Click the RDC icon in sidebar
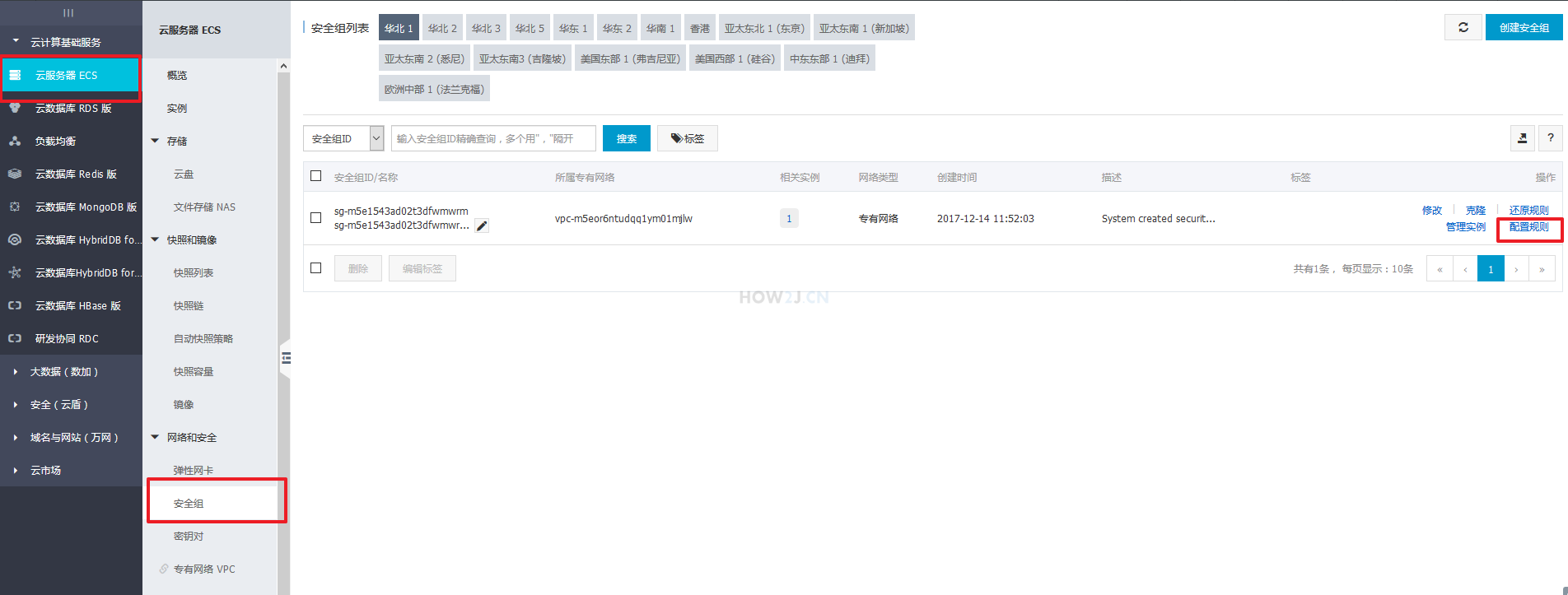Image resolution: width=1568 pixels, height=595 pixels. tap(15, 338)
